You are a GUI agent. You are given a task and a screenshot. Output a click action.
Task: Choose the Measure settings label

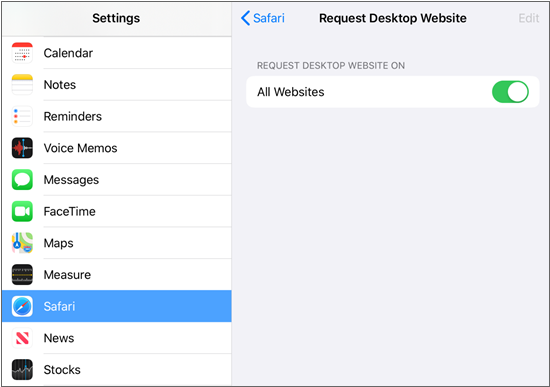tap(67, 275)
